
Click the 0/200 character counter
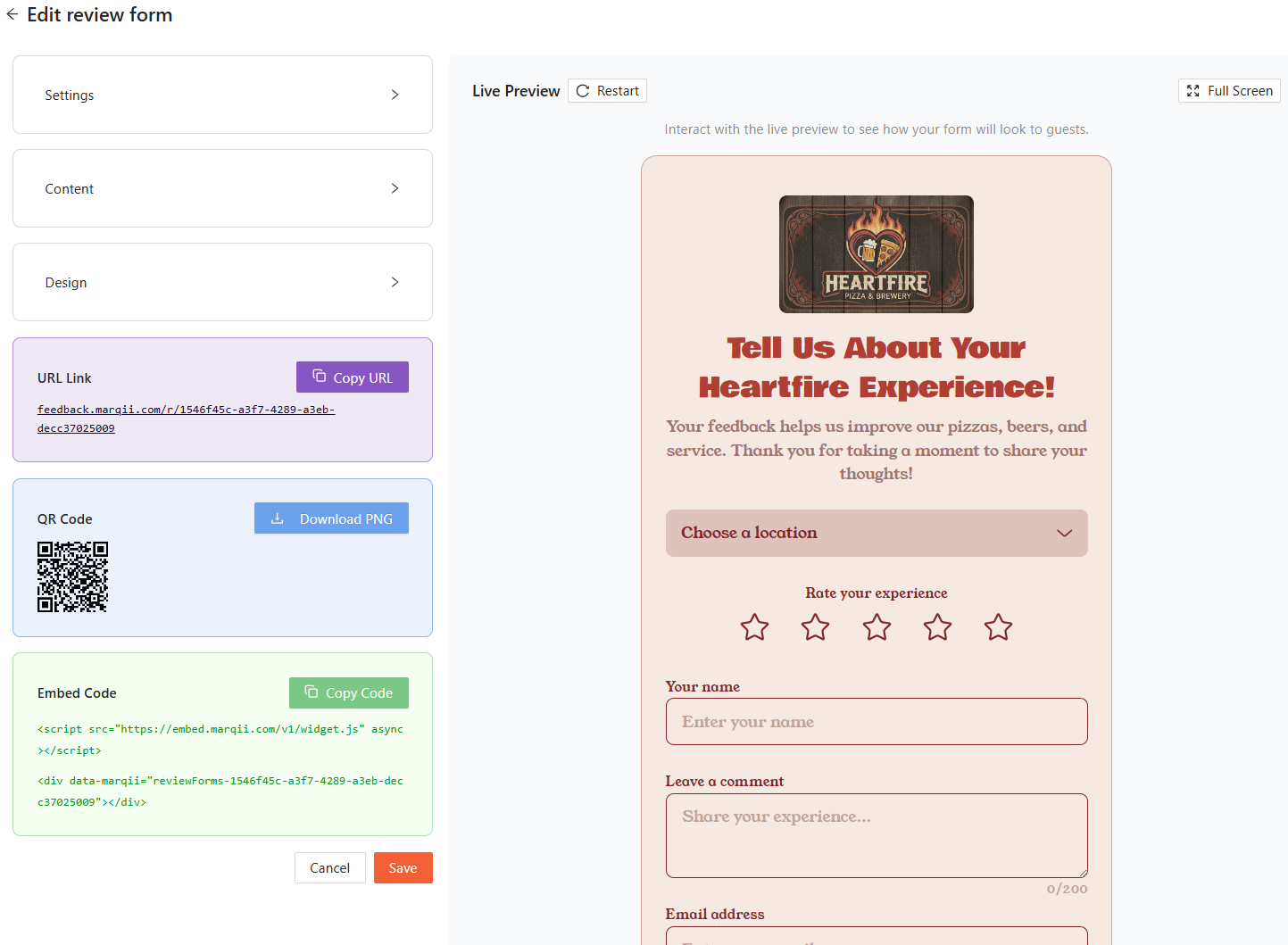(x=1067, y=889)
